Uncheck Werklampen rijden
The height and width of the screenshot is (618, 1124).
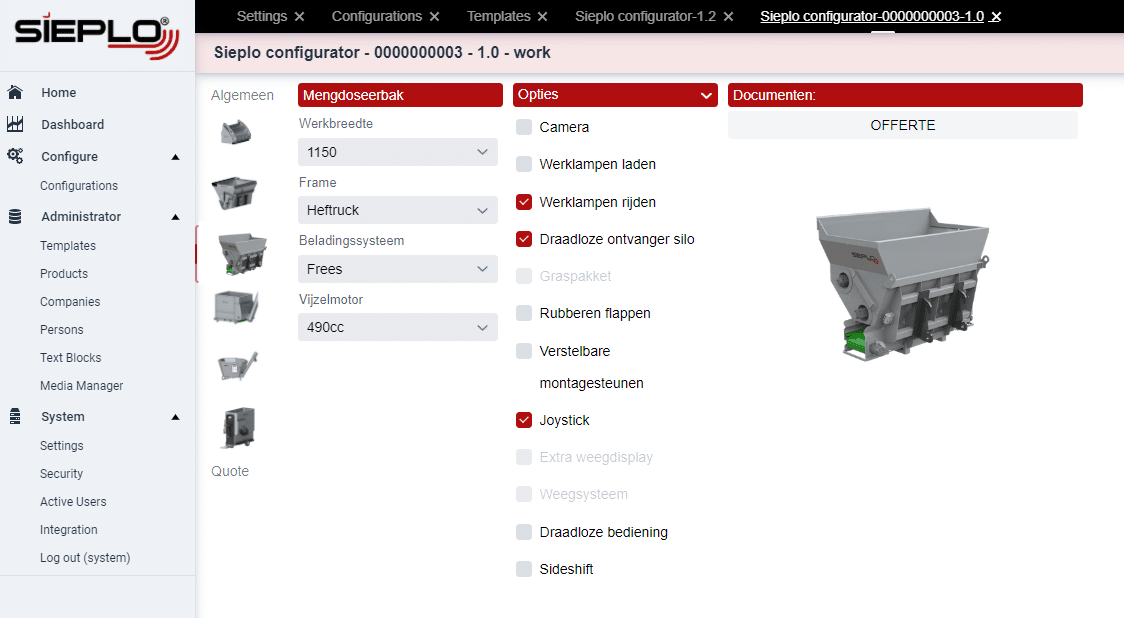click(524, 202)
